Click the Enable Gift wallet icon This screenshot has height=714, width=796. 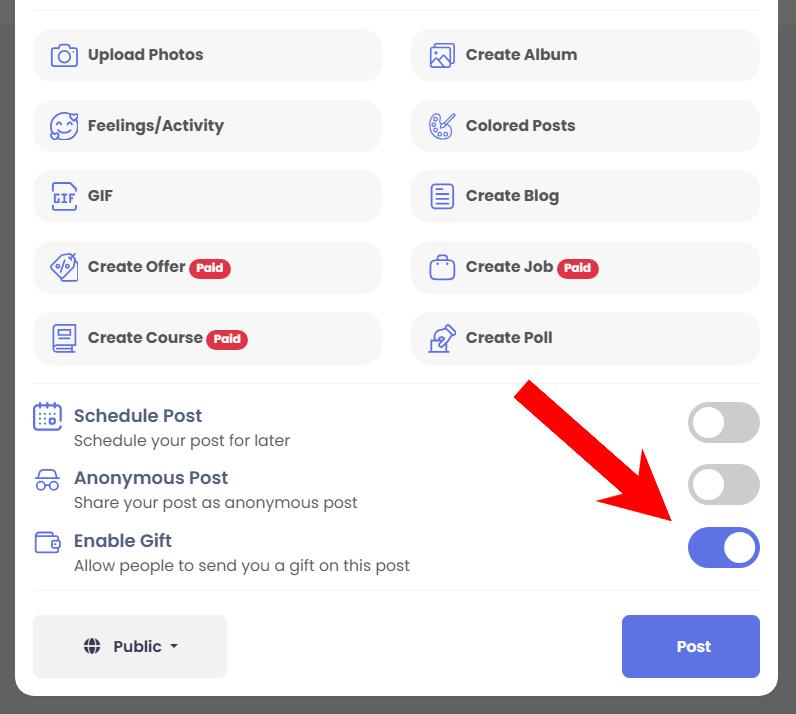(x=48, y=542)
